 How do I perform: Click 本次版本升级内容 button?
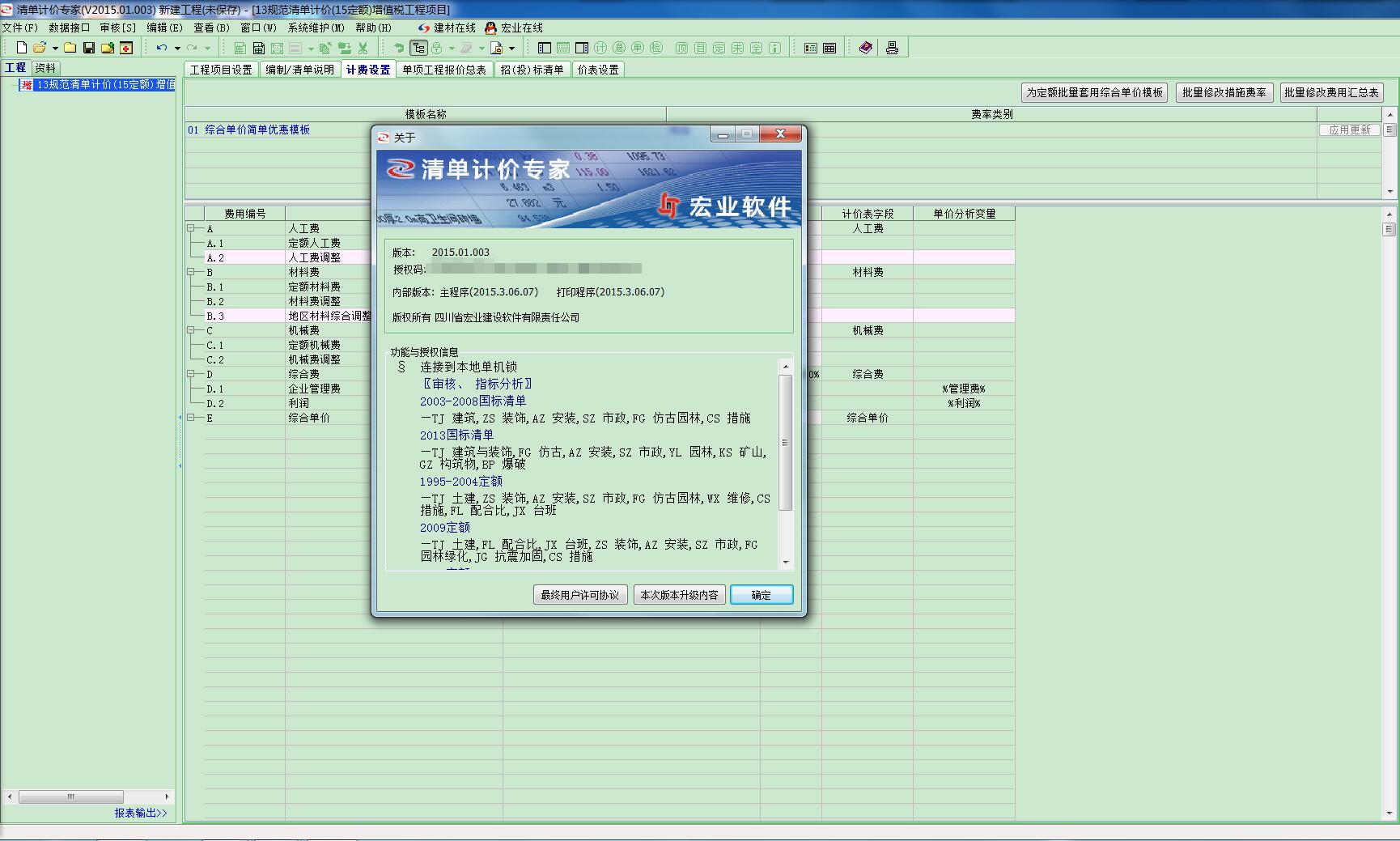pyautogui.click(x=679, y=595)
